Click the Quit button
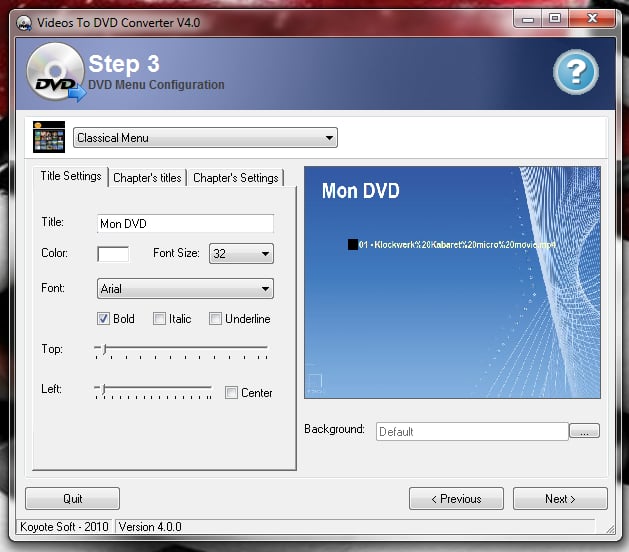The image size is (629, 552). 72,499
